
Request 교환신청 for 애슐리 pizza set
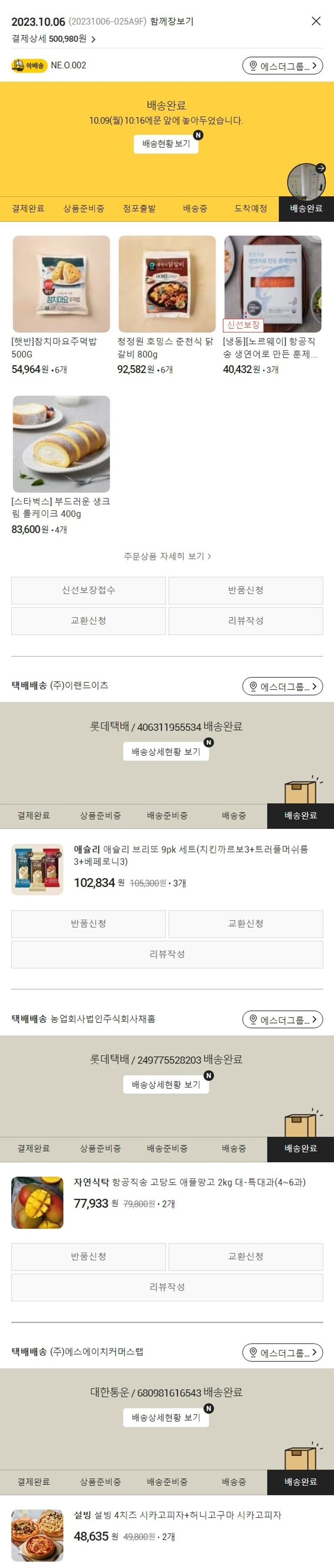pos(245,924)
